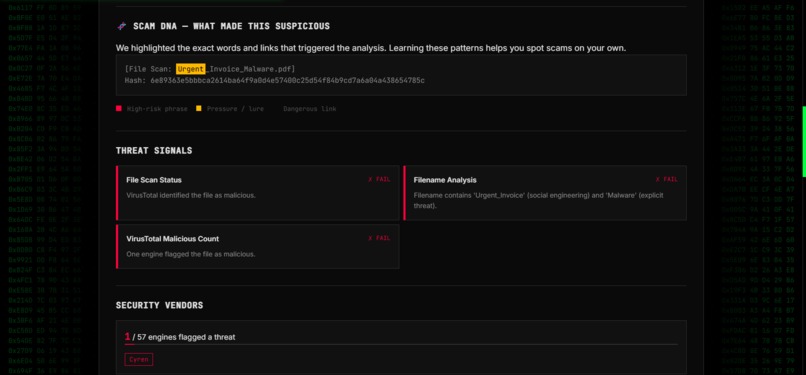Click 'VirusTotal identified the file as malicious' text

point(191,195)
